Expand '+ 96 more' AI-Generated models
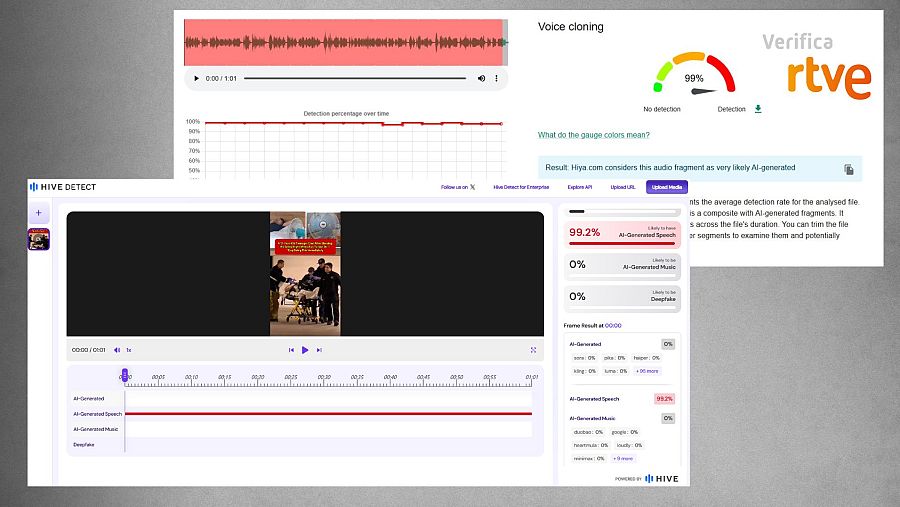The width and height of the screenshot is (900, 507). (x=647, y=371)
